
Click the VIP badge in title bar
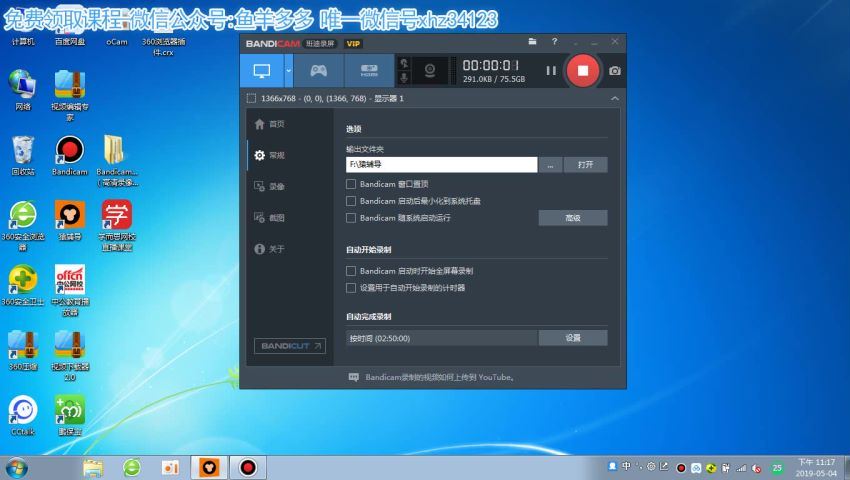(353, 43)
